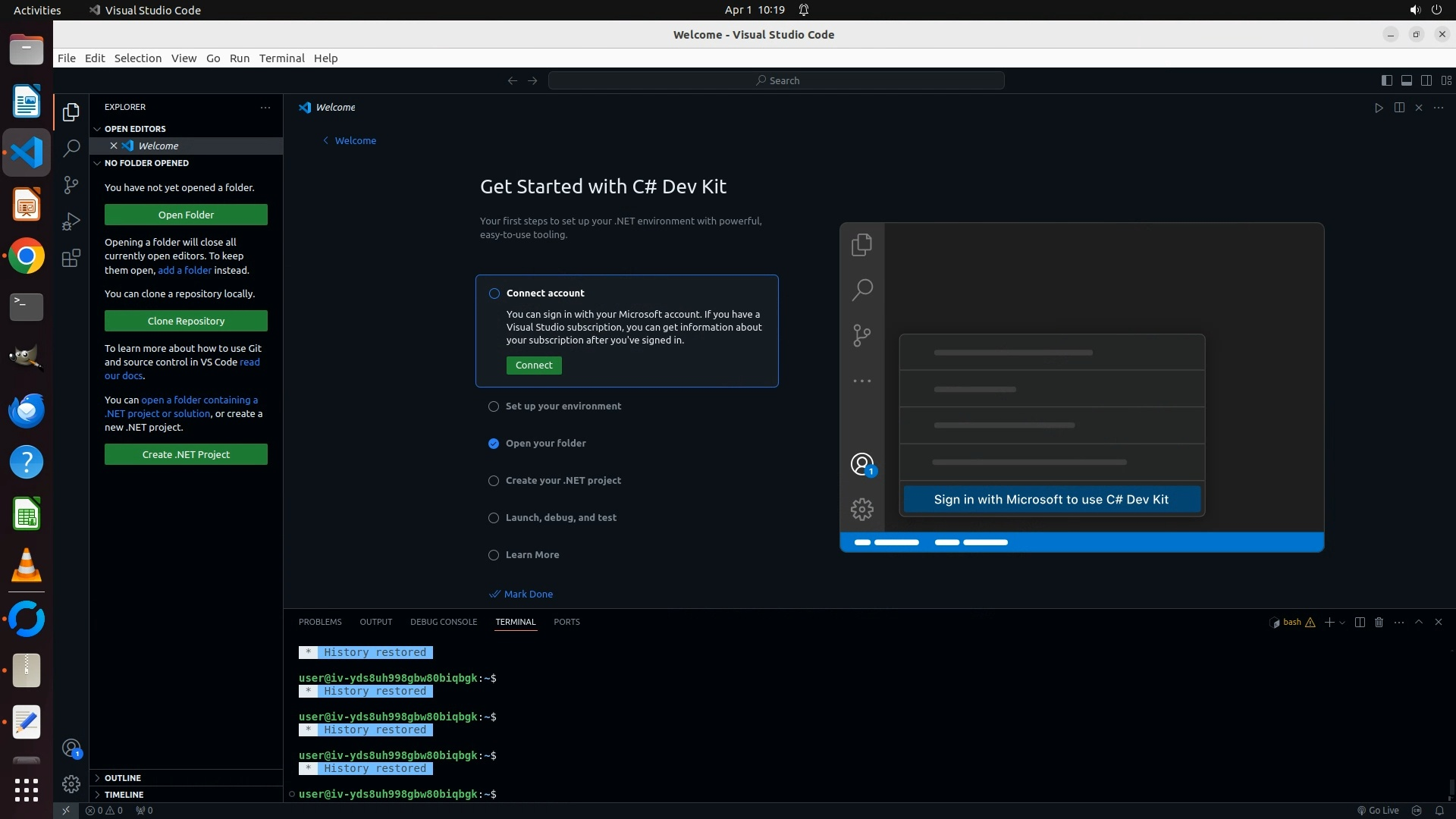Open new terminal launch profile dropdown
Image resolution: width=1456 pixels, height=819 pixels.
(x=1342, y=623)
